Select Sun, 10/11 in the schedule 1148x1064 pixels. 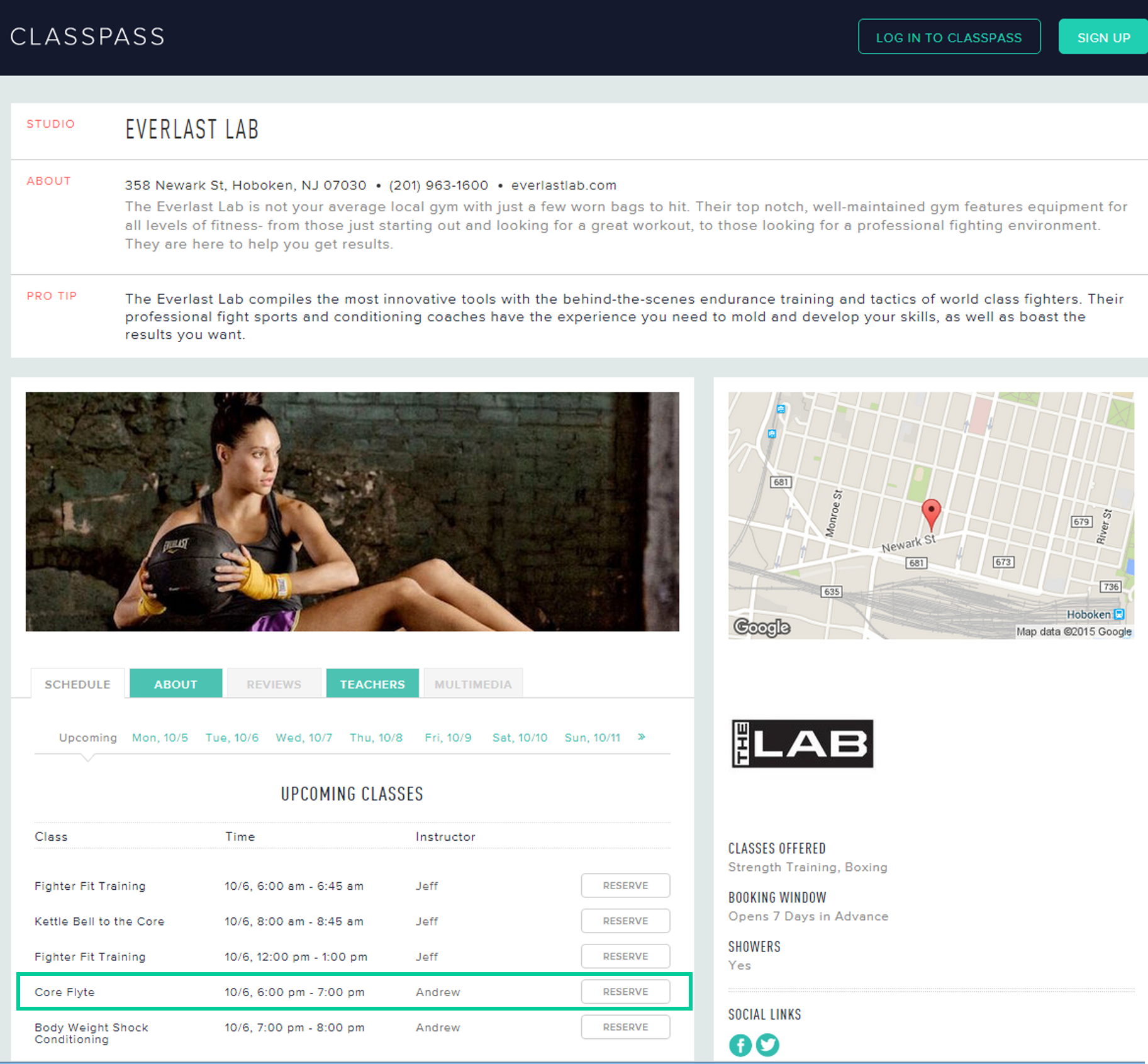[593, 738]
